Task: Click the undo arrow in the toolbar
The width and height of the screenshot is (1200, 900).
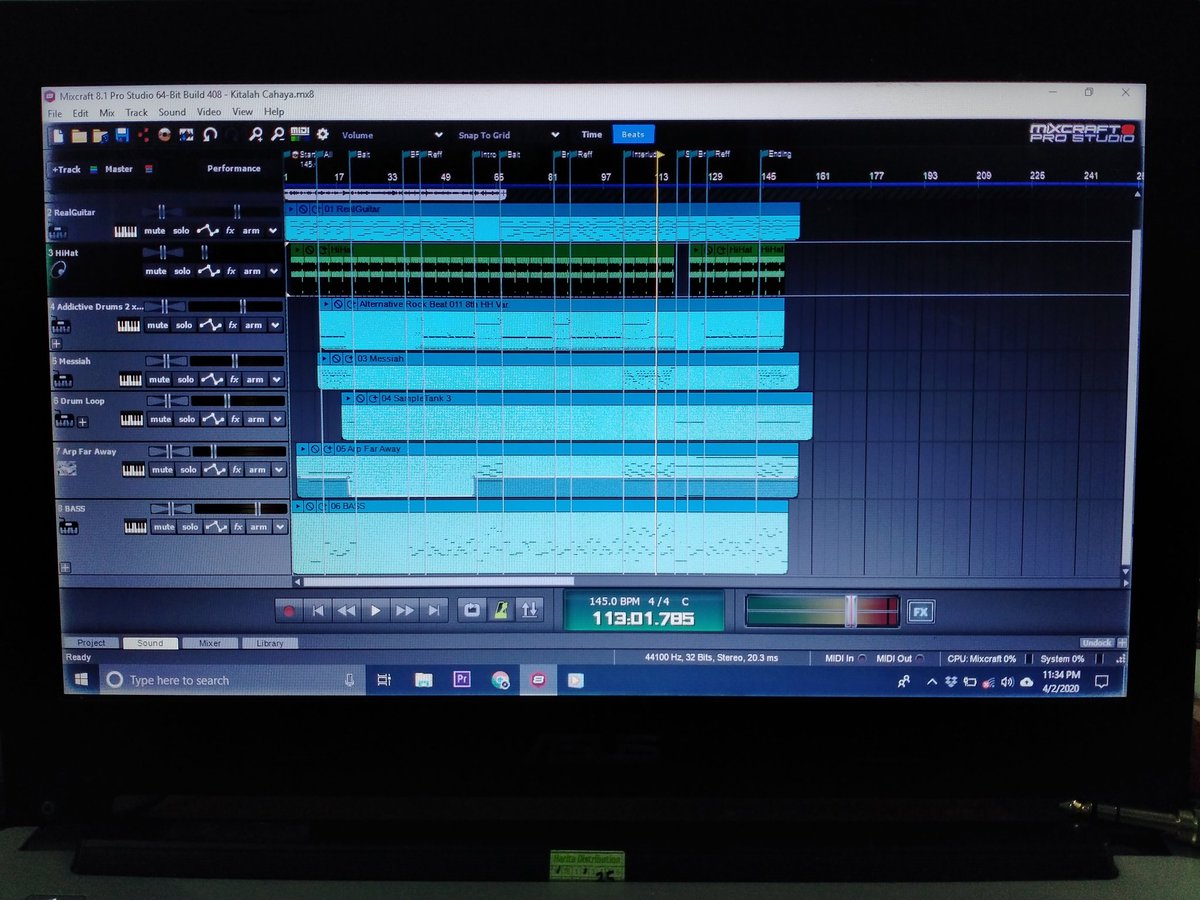Action: click(x=210, y=134)
